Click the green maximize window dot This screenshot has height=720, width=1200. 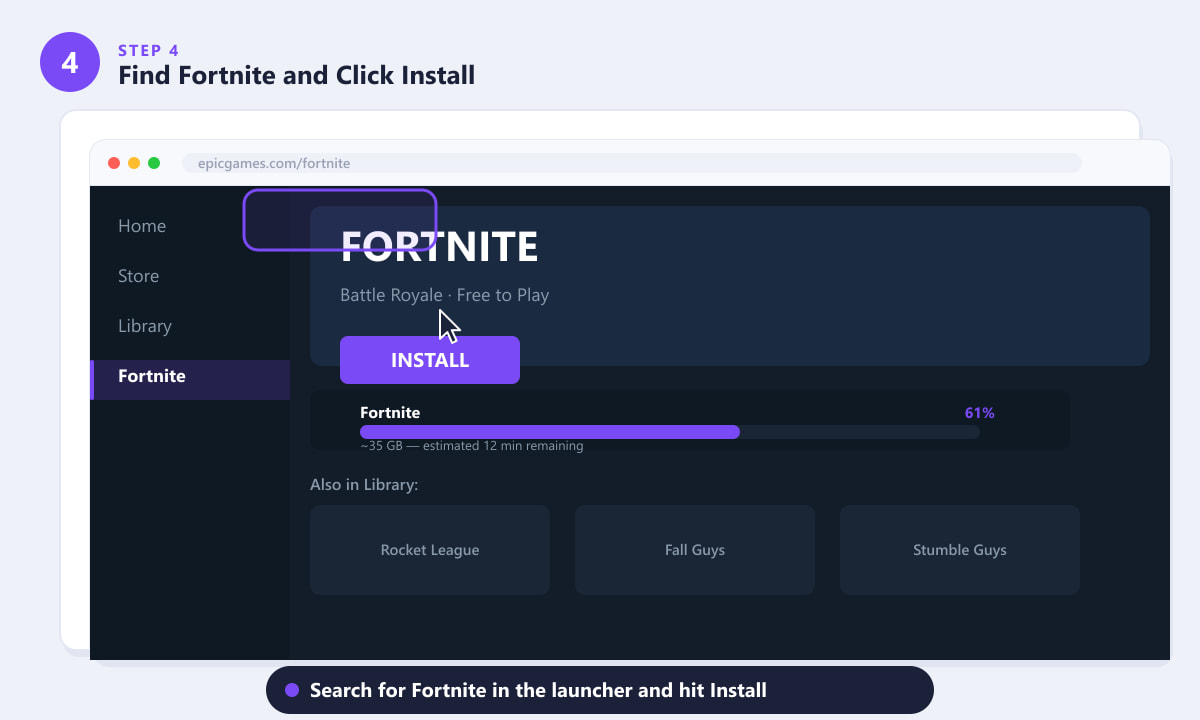[x=154, y=163]
